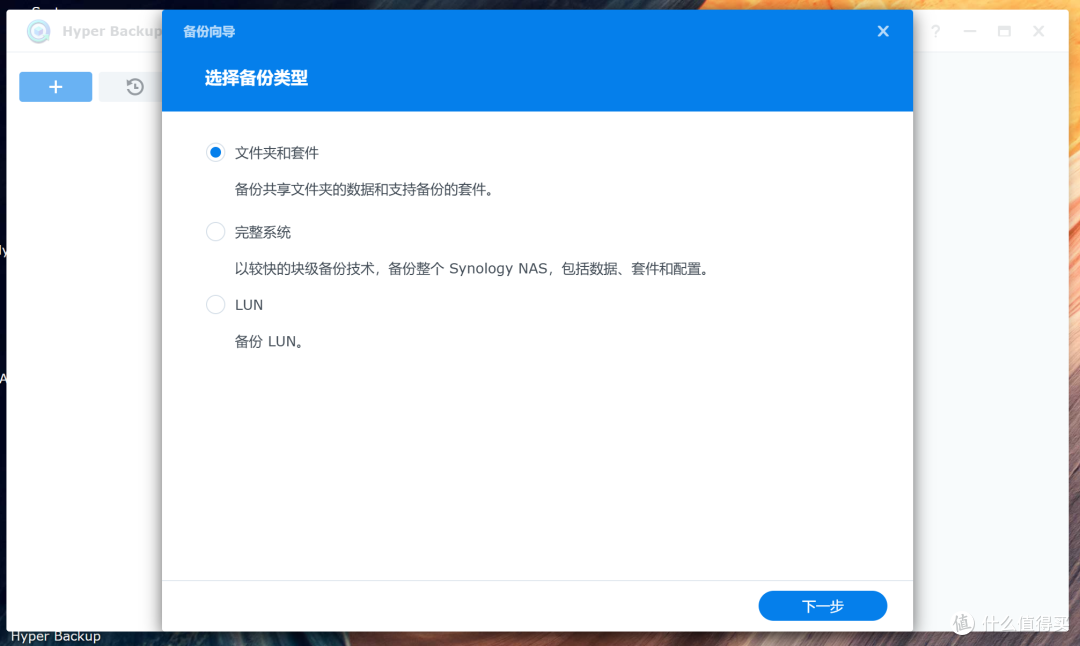Close the Hyper Backup window

tap(1039, 32)
